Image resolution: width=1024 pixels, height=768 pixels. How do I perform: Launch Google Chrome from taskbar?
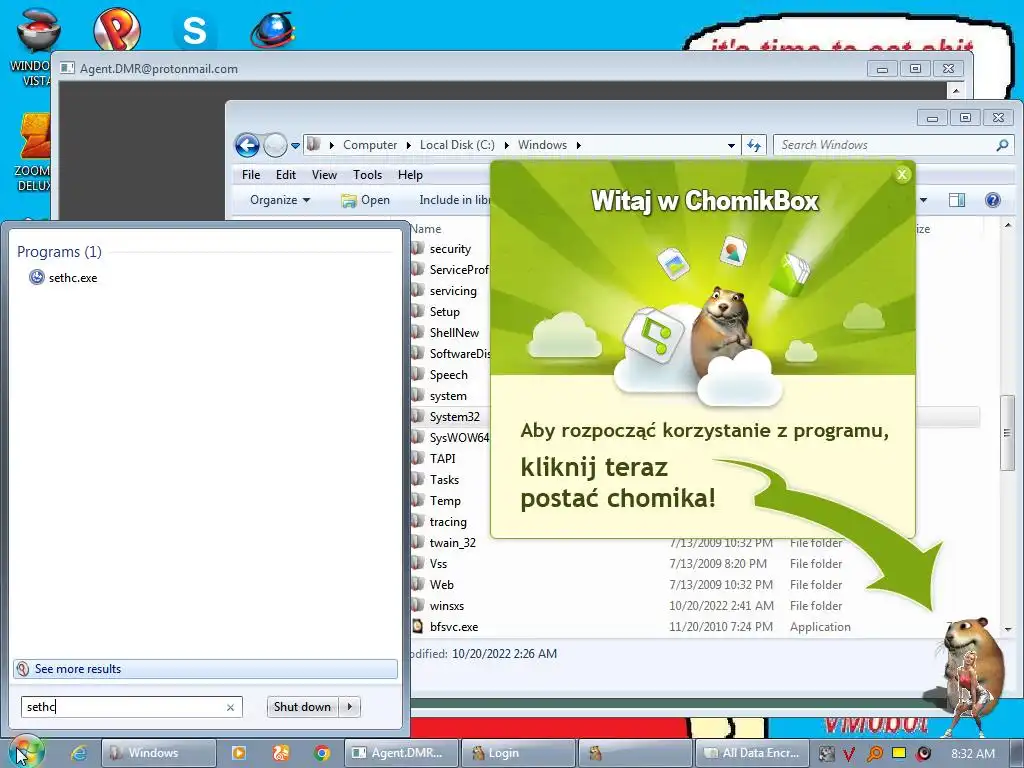[321, 753]
